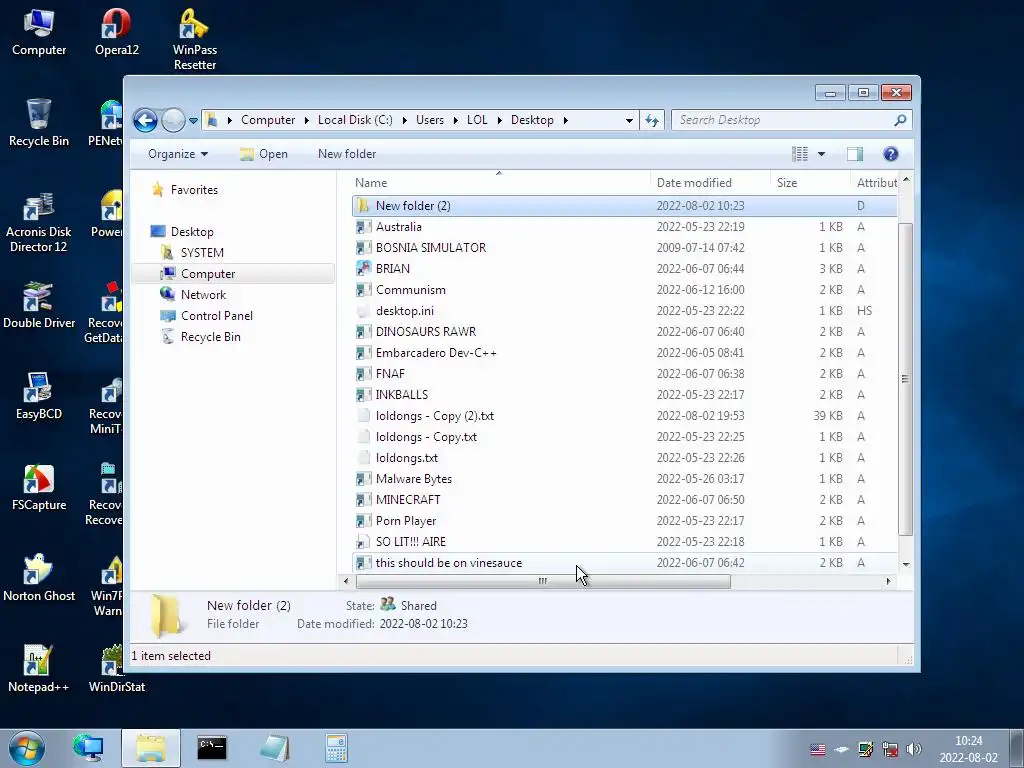1024x768 pixels.
Task: Open FSCapture desktop shortcut
Action: point(39,487)
